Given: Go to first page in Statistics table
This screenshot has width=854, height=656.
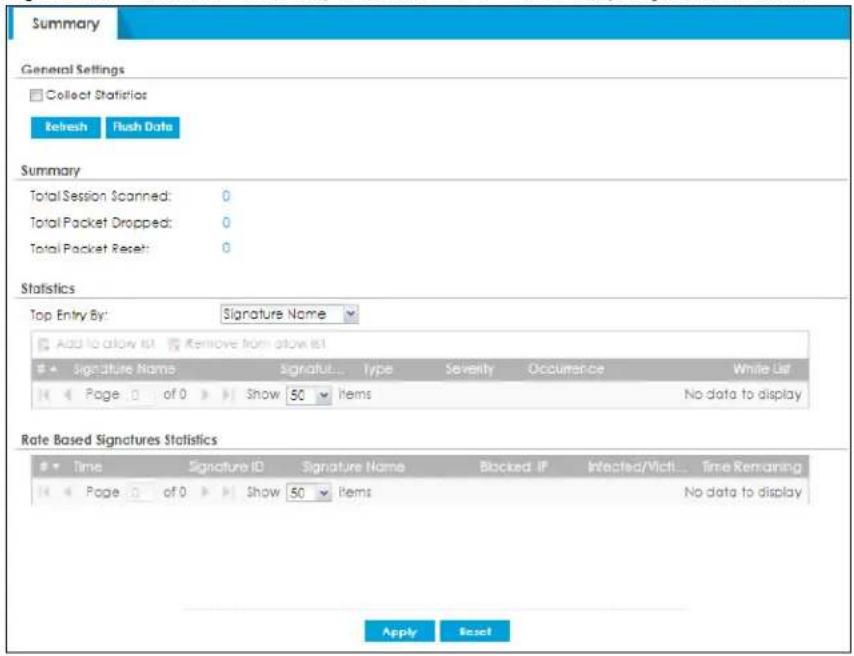Looking at the screenshot, I should (x=45, y=394).
